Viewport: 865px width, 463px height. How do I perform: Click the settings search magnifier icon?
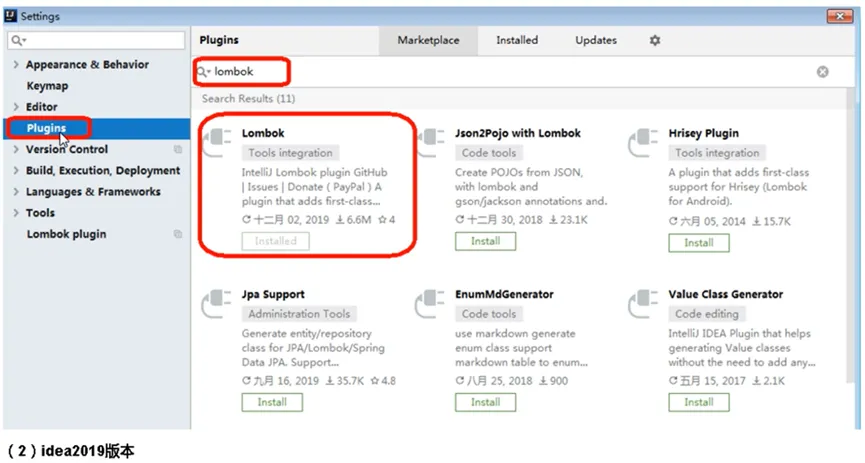(x=18, y=40)
